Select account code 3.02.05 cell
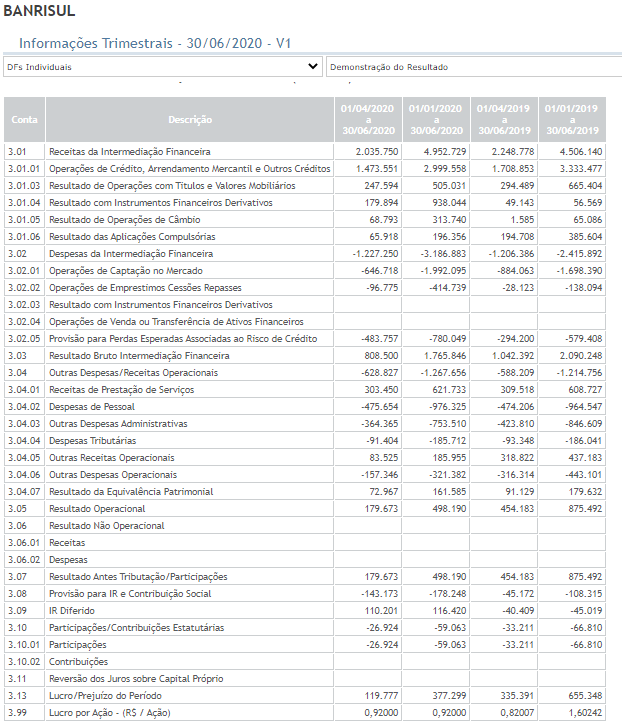 coord(25,339)
